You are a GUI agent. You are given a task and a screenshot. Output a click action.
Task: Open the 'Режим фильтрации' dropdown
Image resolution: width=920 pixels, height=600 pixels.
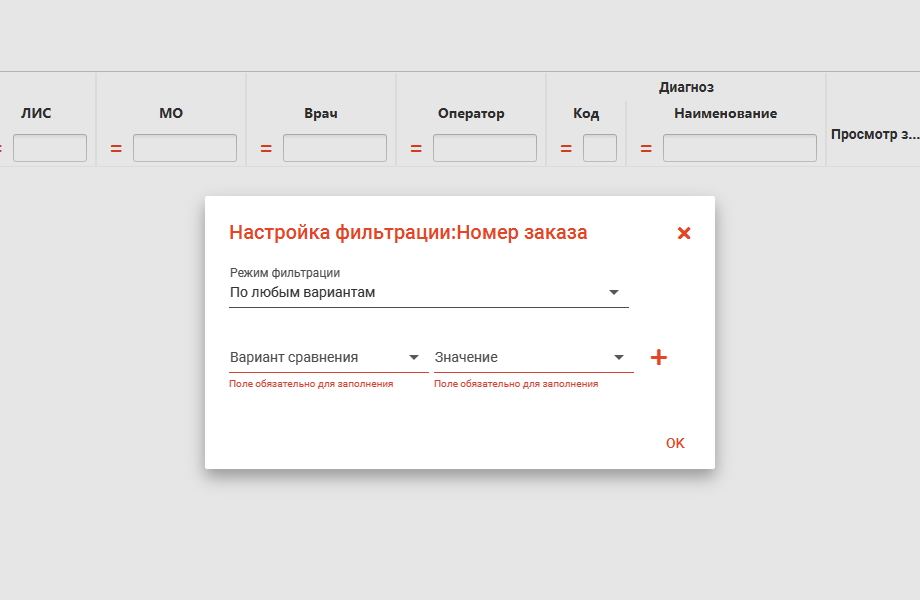(429, 292)
